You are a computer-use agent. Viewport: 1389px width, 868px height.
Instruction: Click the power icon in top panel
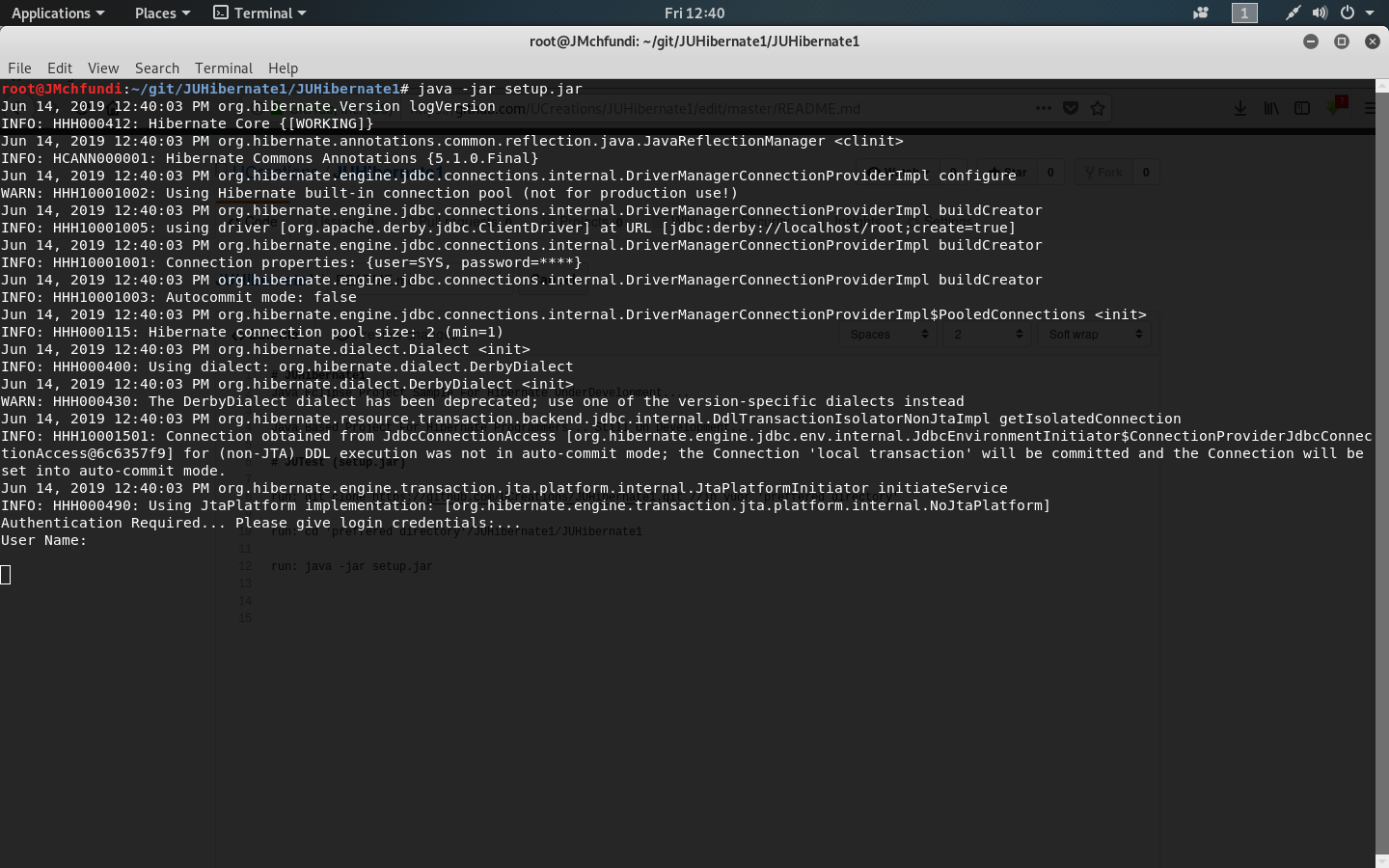coord(1348,13)
